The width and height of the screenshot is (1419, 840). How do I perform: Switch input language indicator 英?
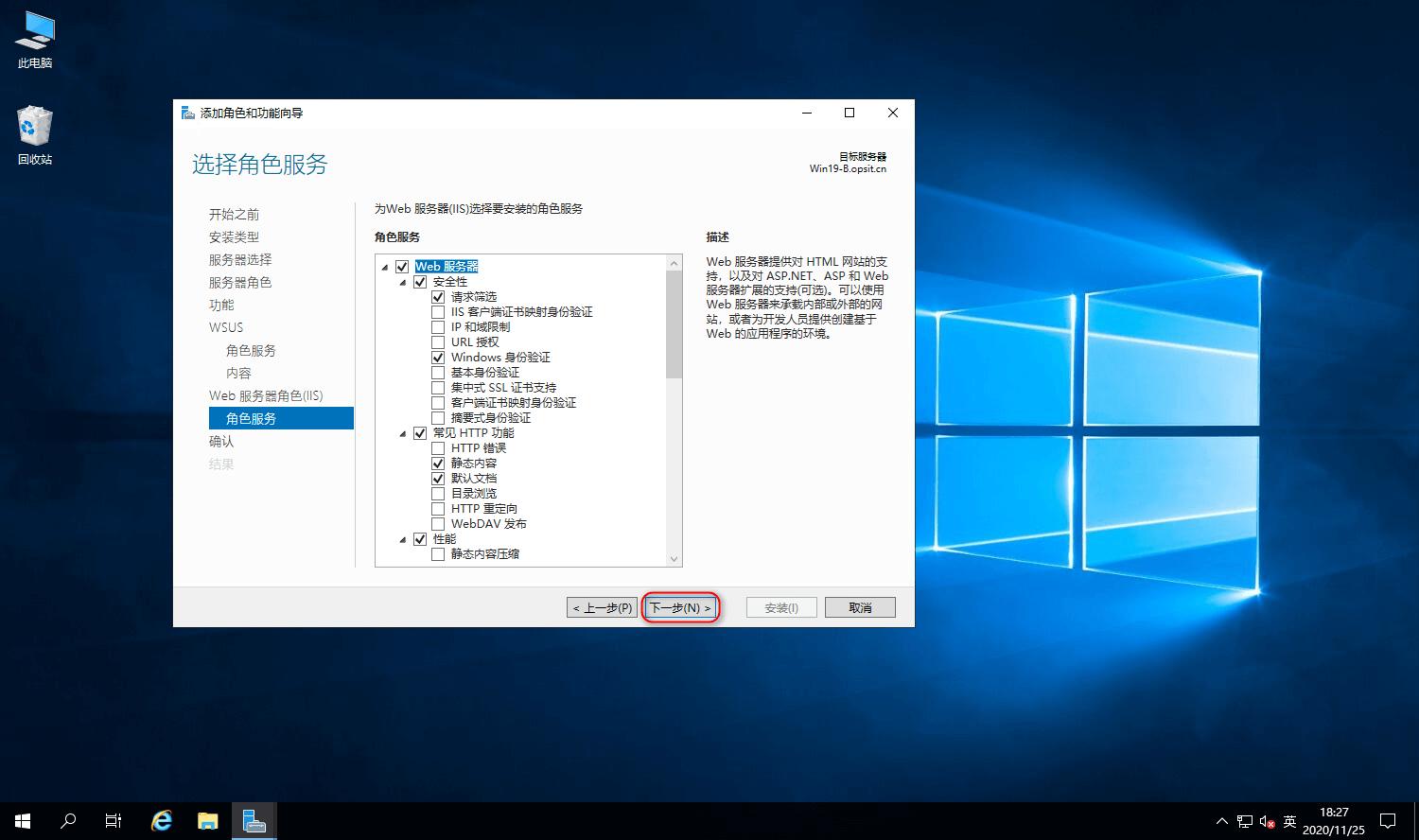click(x=1290, y=821)
